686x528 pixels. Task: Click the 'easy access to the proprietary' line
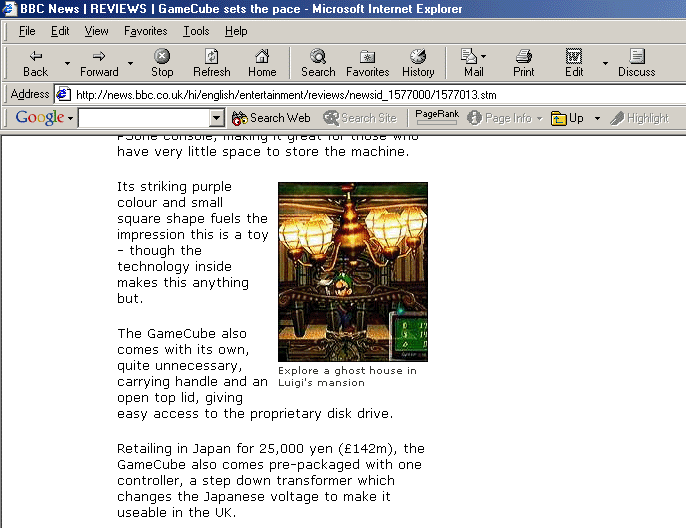256,414
